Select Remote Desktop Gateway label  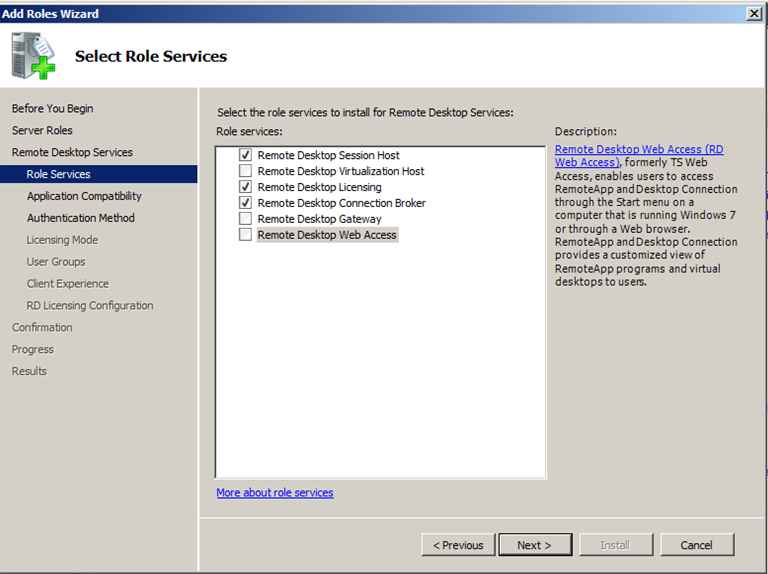pos(319,219)
